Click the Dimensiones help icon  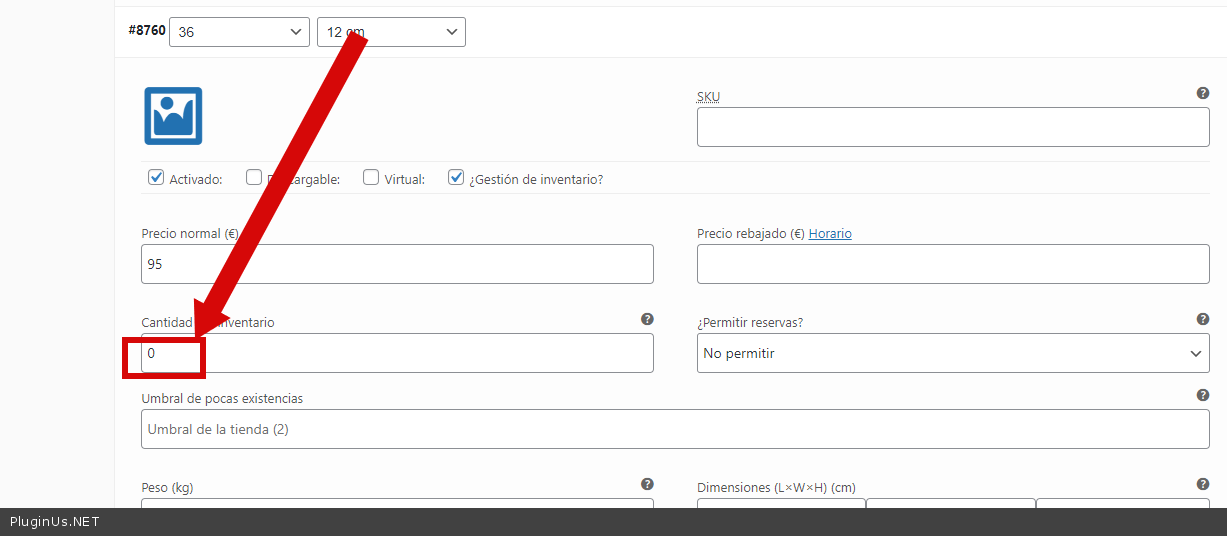pos(1203,484)
